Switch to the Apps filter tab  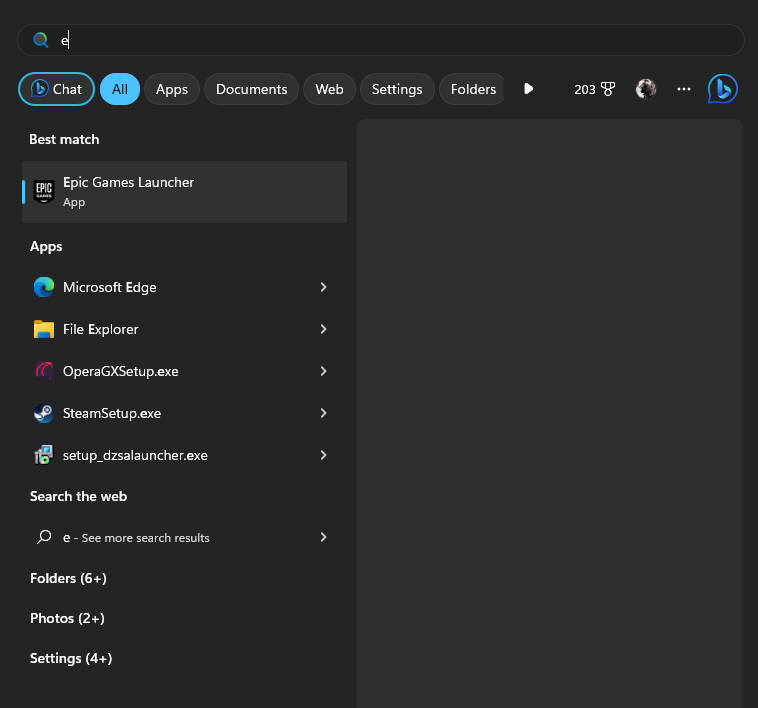click(x=172, y=89)
